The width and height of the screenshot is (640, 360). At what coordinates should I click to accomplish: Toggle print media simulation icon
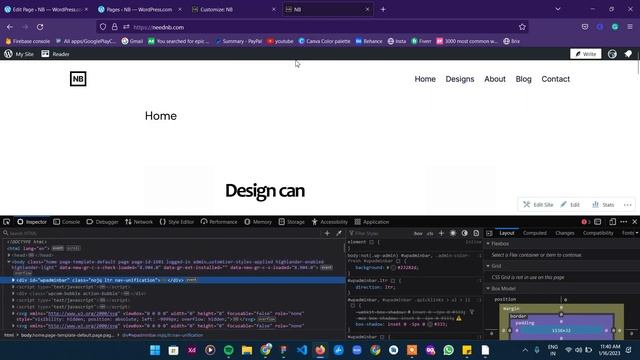tap(476, 233)
